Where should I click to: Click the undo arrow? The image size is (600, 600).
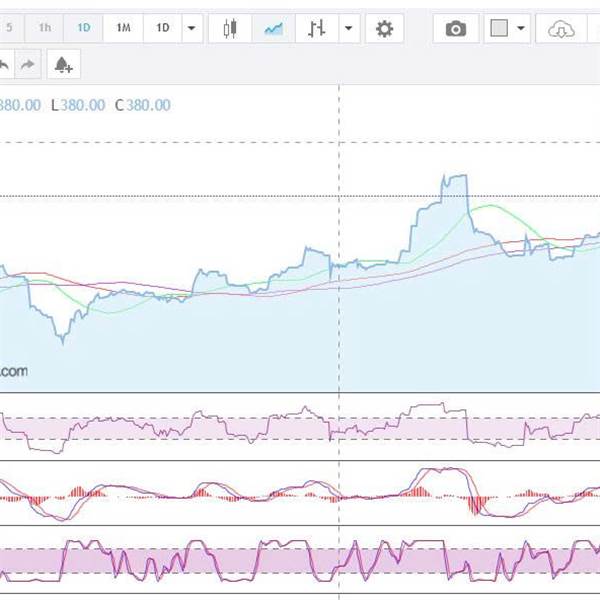click(4, 66)
